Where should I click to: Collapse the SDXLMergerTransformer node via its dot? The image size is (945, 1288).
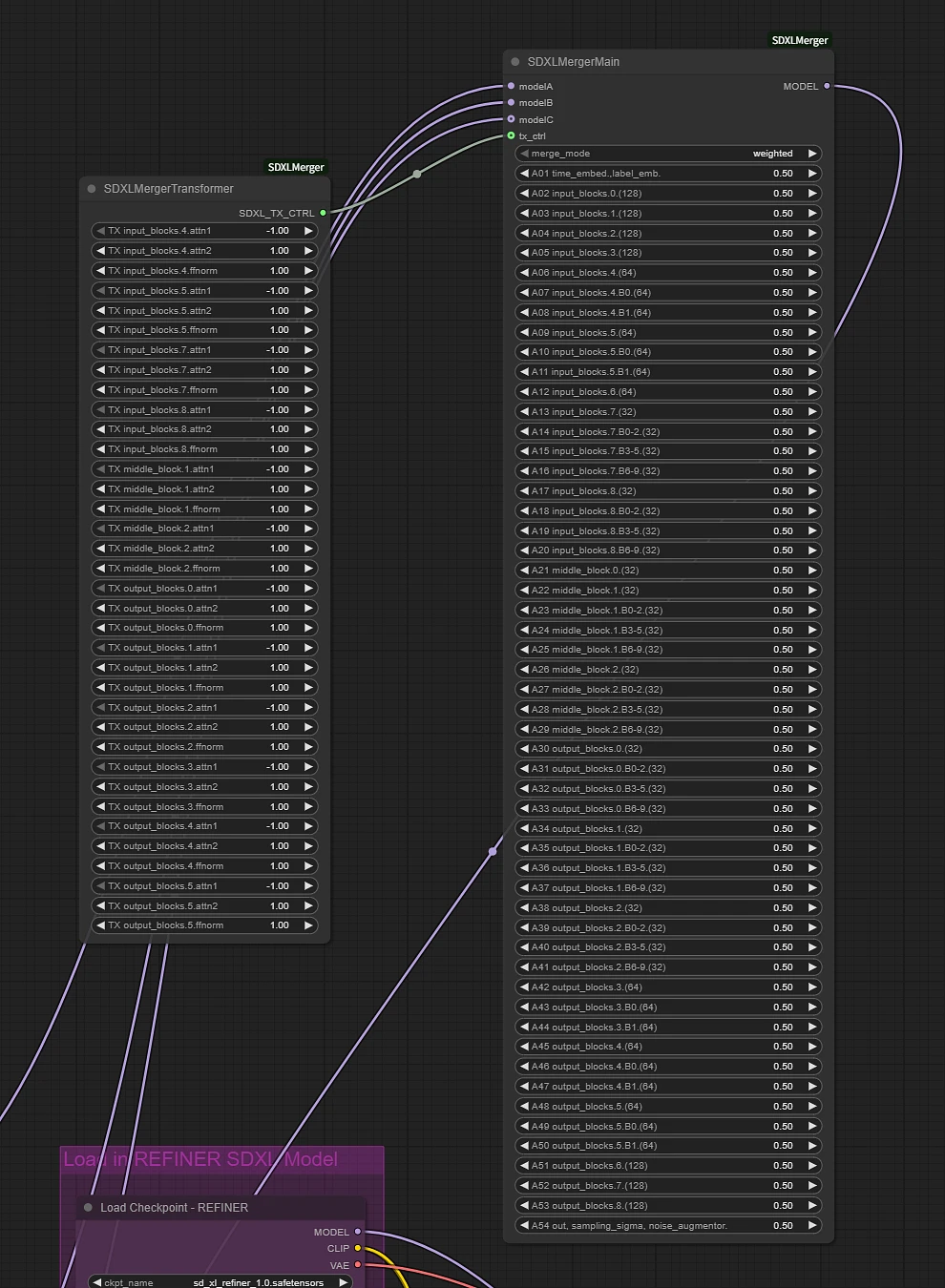coord(92,188)
